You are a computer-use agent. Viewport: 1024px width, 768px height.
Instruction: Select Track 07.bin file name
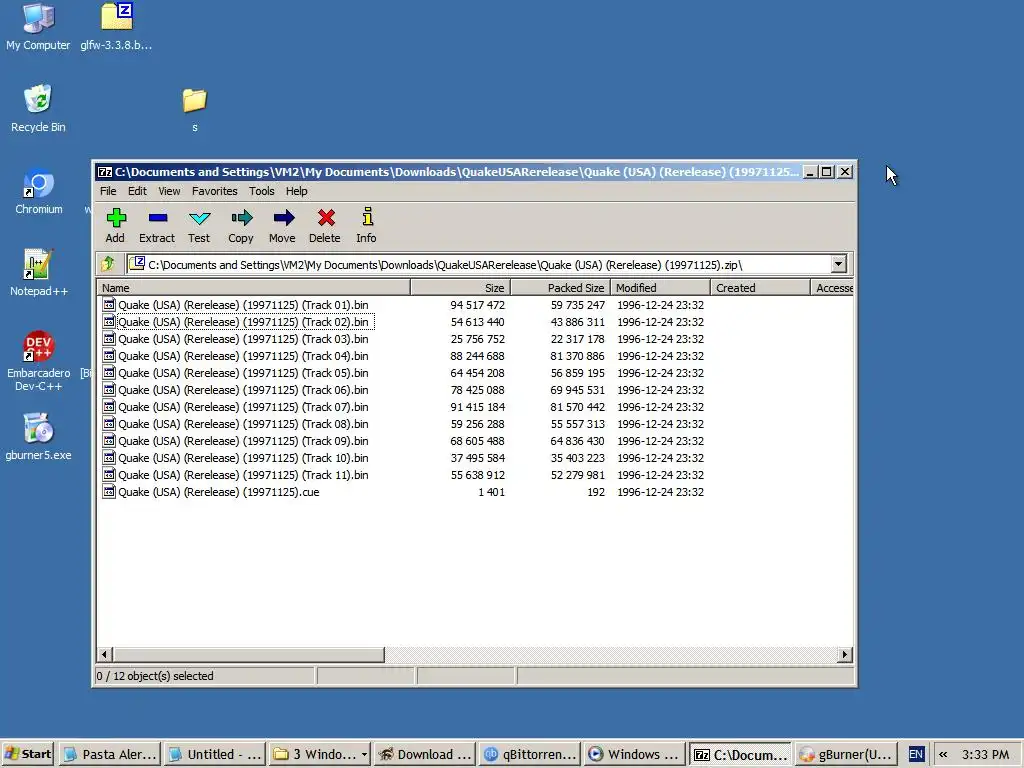point(243,407)
